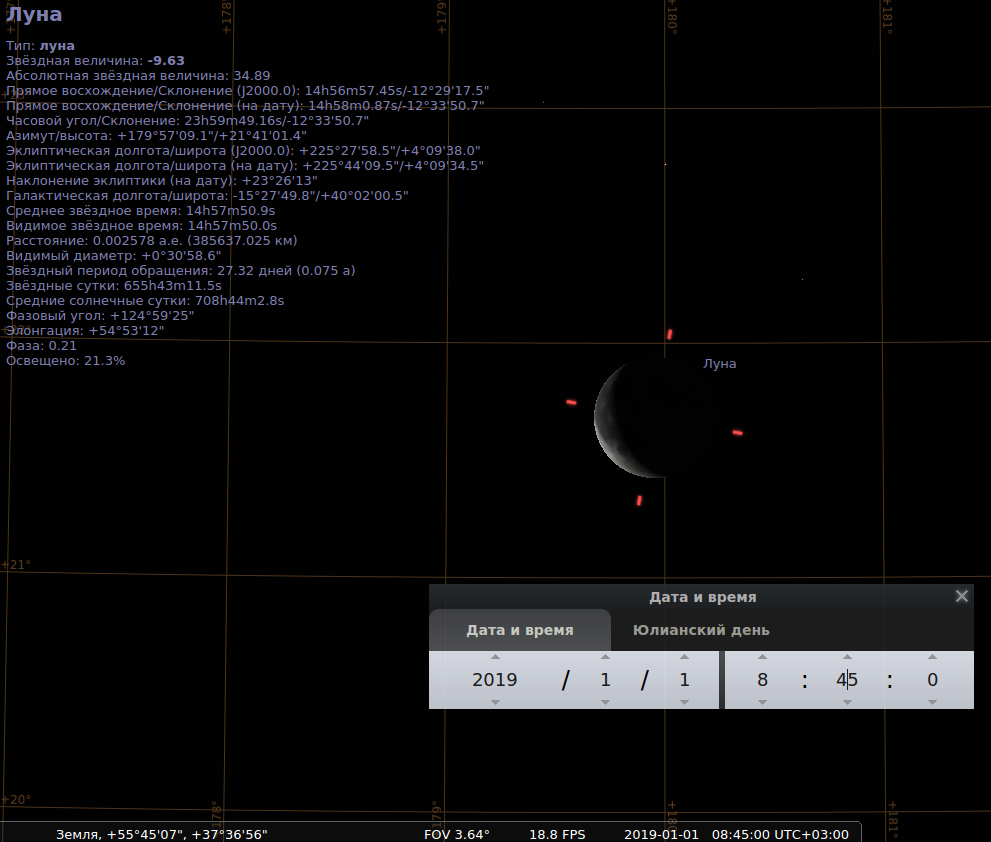Increase the day value by one
The image size is (991, 842).
click(684, 657)
